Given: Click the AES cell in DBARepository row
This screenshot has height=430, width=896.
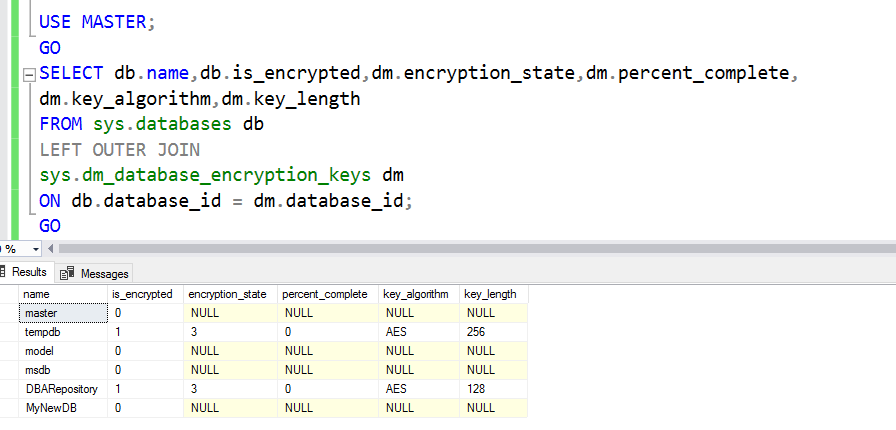Looking at the screenshot, I should (417, 389).
